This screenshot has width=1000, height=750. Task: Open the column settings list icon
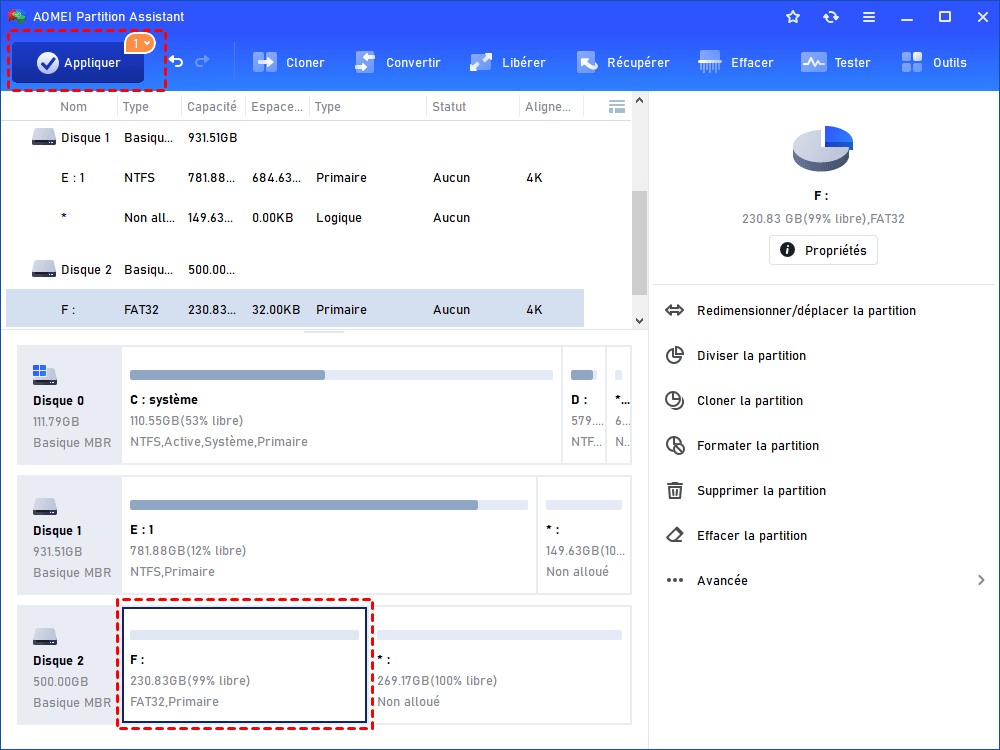pyautogui.click(x=617, y=106)
